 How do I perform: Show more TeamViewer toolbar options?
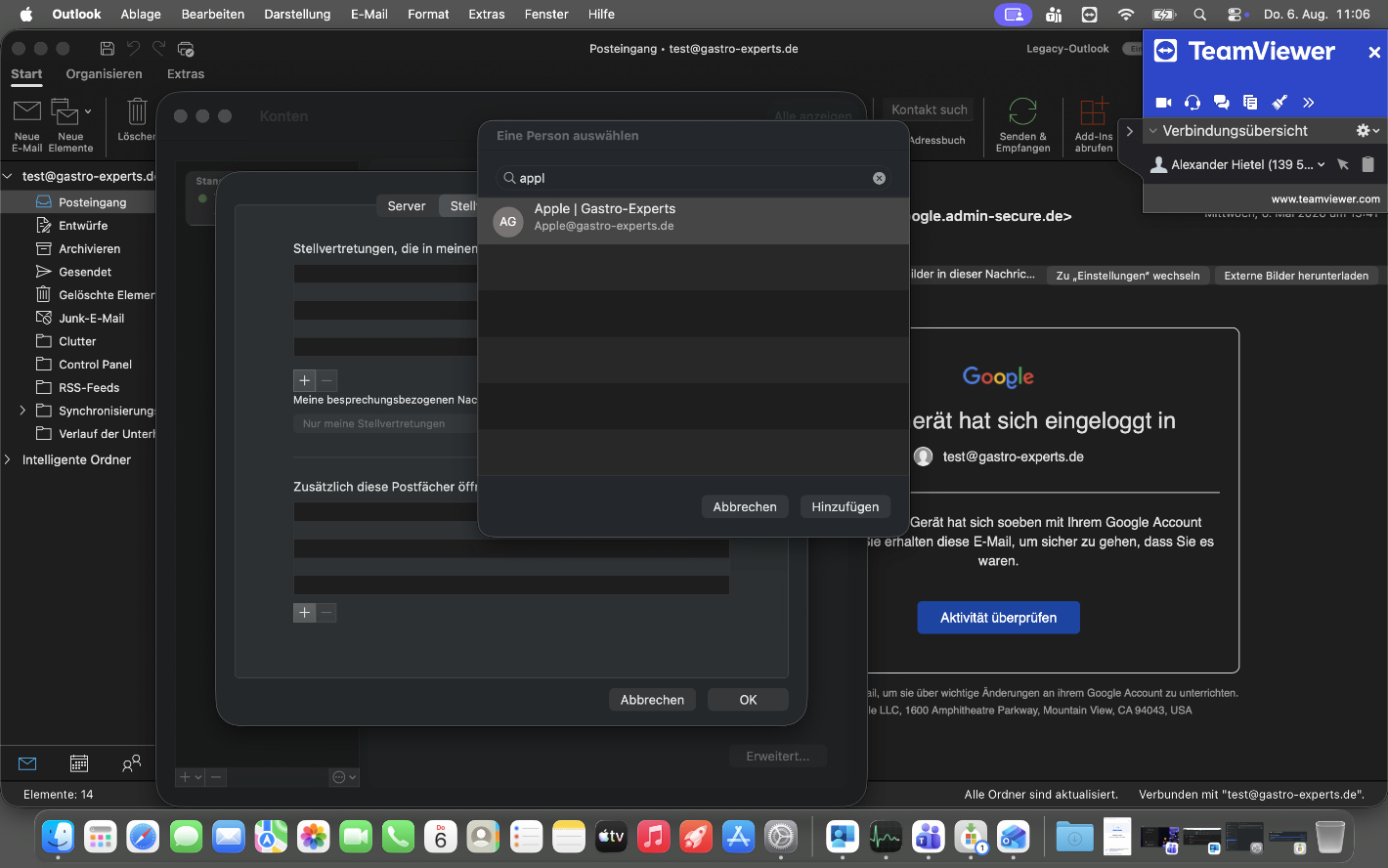(x=1309, y=103)
